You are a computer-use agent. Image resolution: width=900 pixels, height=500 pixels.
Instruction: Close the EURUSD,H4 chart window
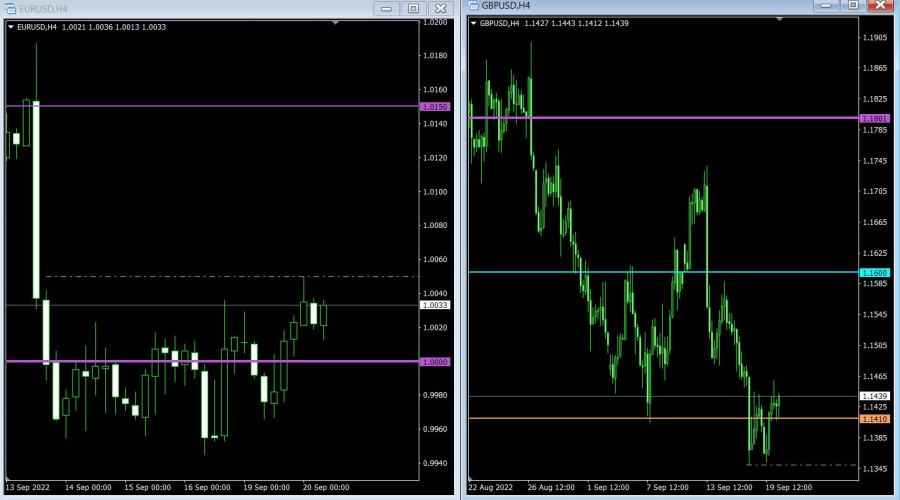tap(440, 8)
